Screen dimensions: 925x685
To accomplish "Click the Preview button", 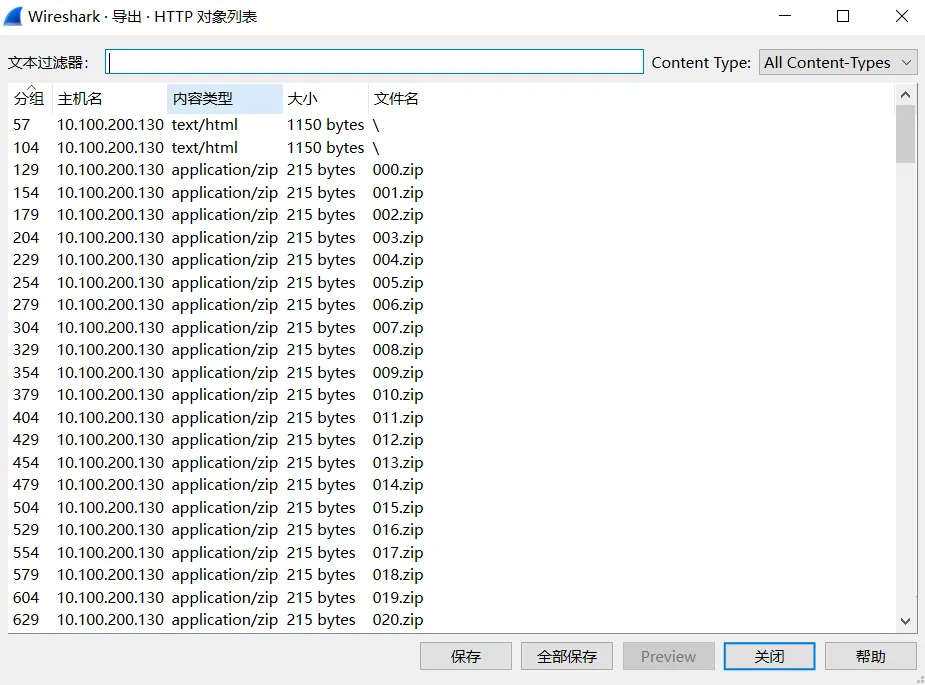I will 668,656.
